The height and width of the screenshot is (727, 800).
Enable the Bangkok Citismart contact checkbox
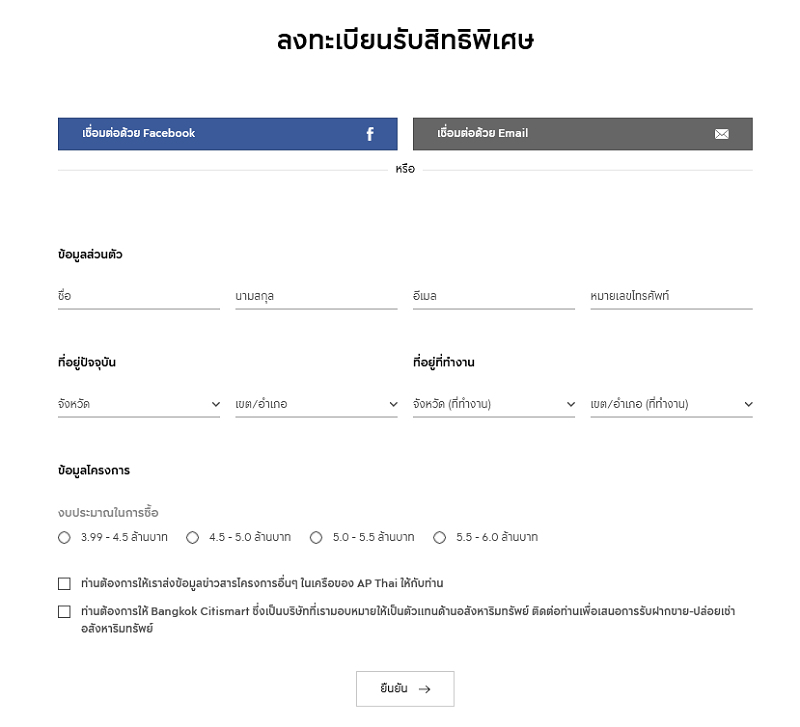[x=64, y=612]
